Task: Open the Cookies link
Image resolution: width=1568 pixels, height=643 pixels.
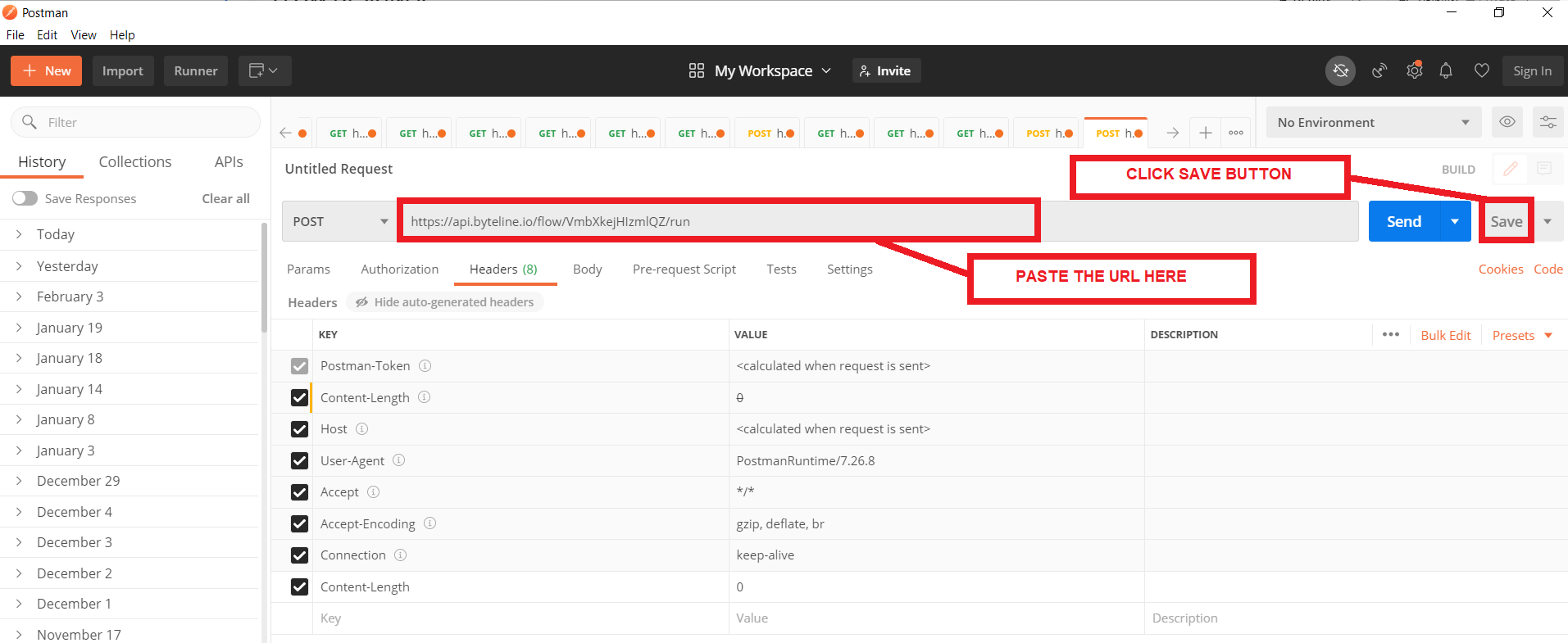Action: (1501, 269)
